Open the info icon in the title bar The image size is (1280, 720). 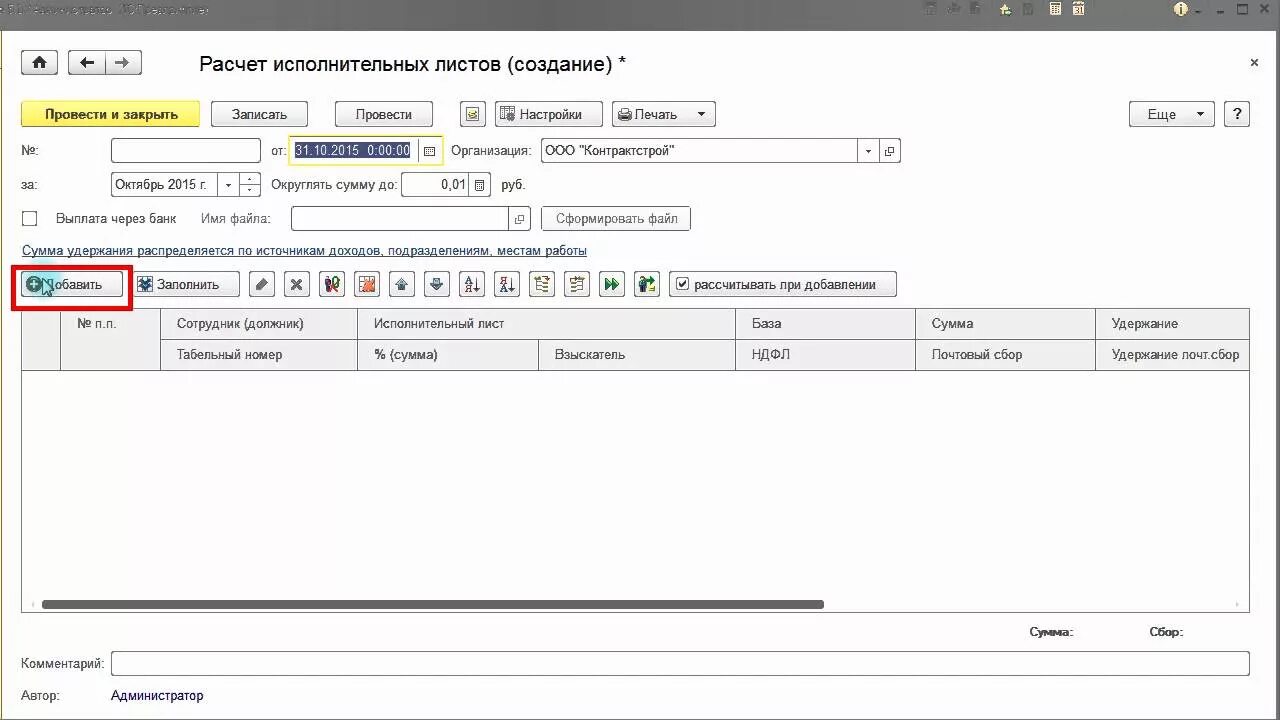1181,9
